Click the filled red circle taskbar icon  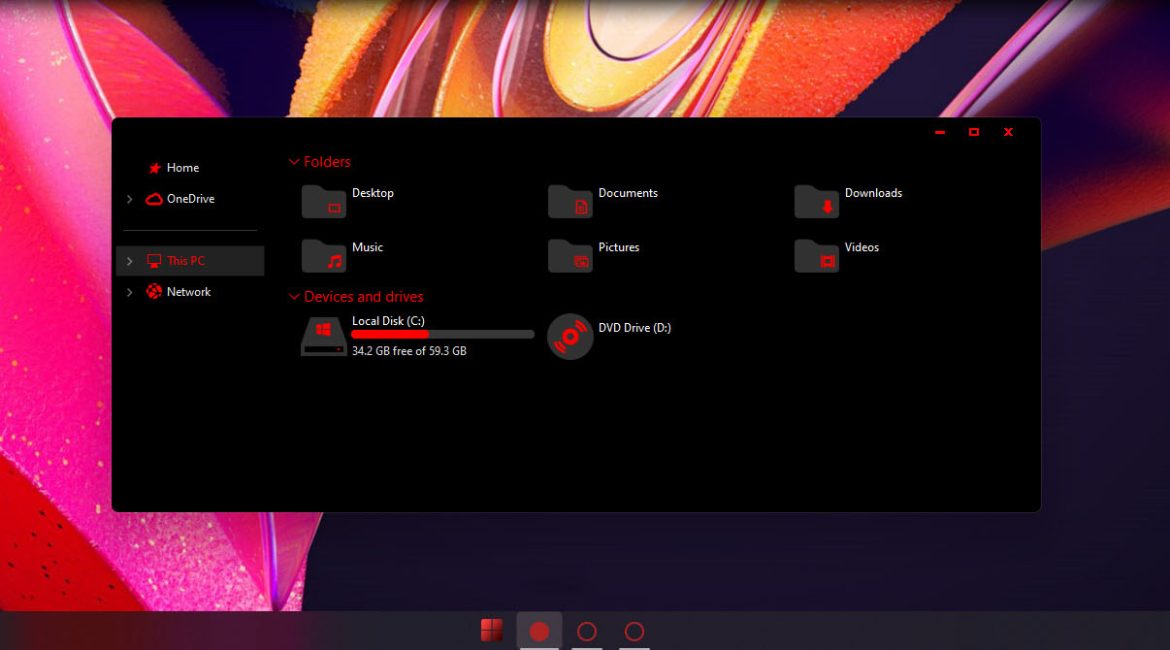(x=539, y=631)
